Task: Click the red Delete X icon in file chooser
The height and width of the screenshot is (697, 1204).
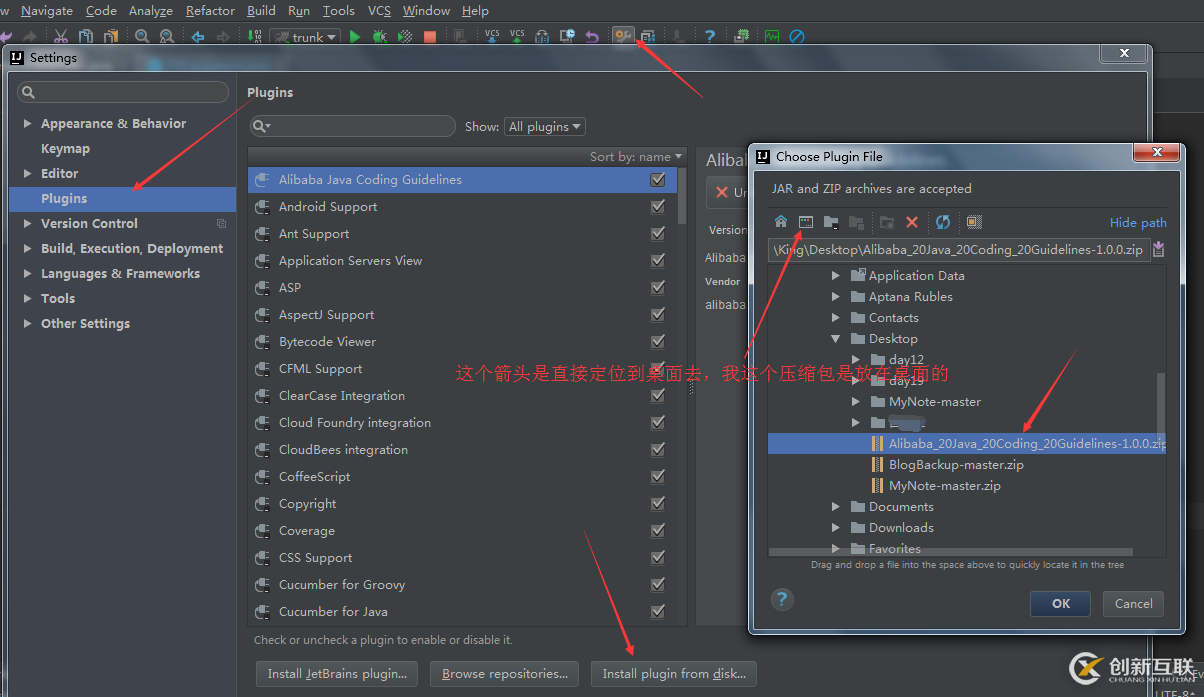Action: [912, 222]
